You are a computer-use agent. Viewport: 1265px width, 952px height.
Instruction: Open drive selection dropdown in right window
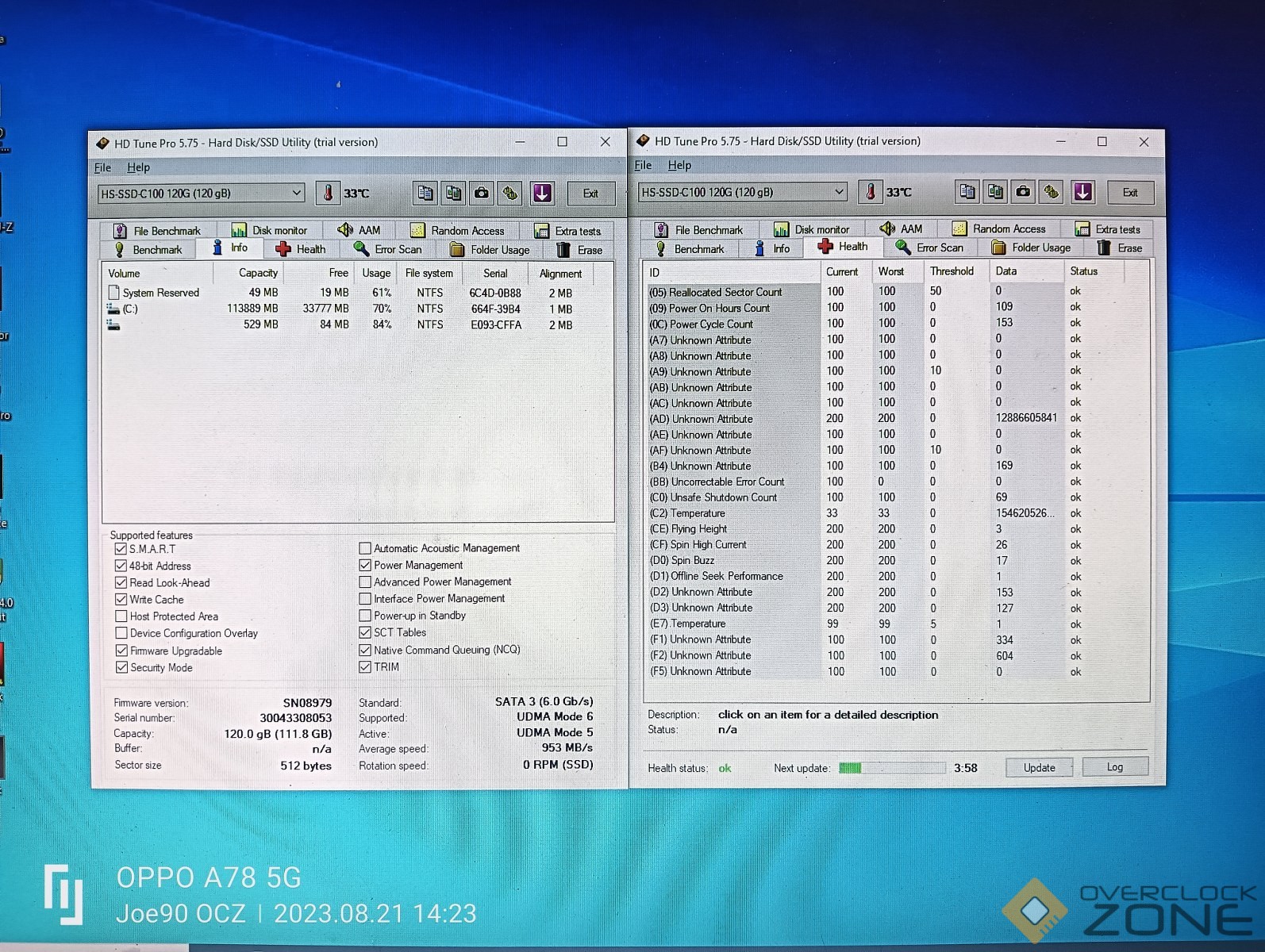tap(743, 192)
